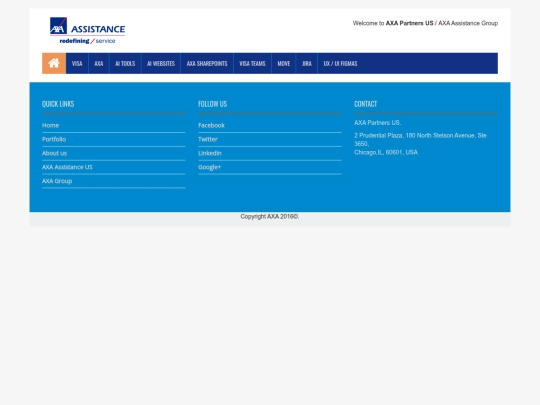Open the Portfolio quick link
This screenshot has height=405, width=540.
pos(54,139)
